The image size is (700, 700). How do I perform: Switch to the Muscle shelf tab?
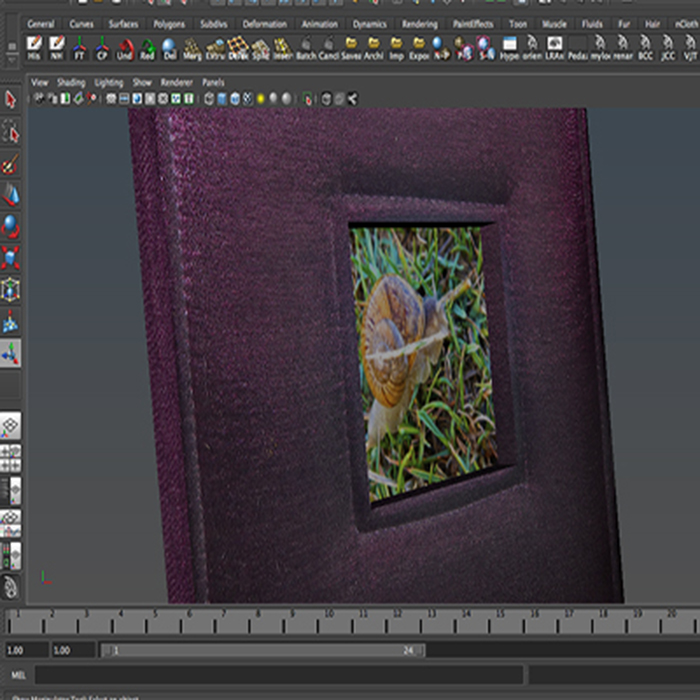click(x=554, y=24)
